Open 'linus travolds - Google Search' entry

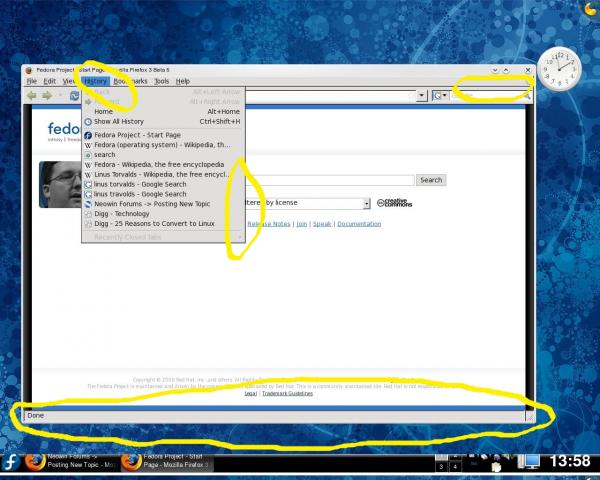(x=163, y=194)
